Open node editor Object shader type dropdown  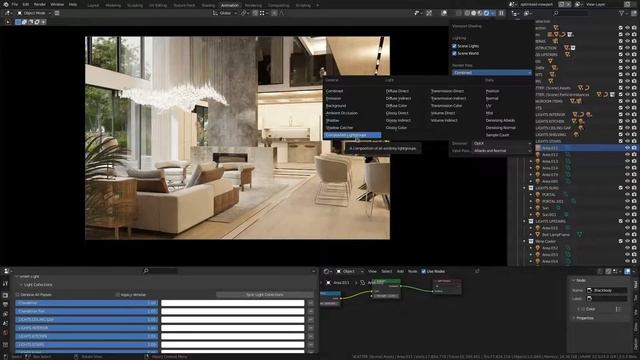point(350,271)
